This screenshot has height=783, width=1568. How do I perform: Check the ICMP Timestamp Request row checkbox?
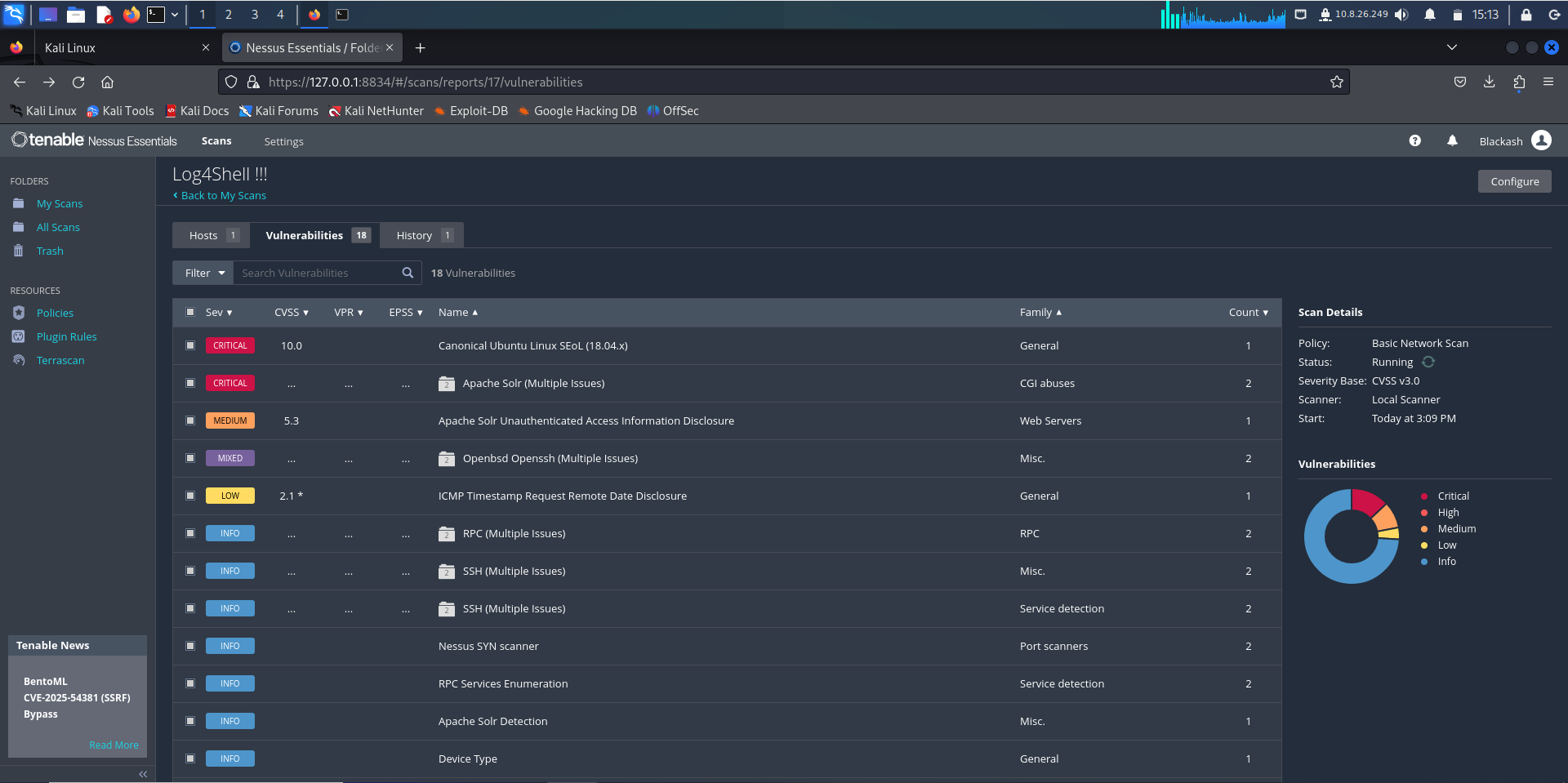pyautogui.click(x=190, y=496)
